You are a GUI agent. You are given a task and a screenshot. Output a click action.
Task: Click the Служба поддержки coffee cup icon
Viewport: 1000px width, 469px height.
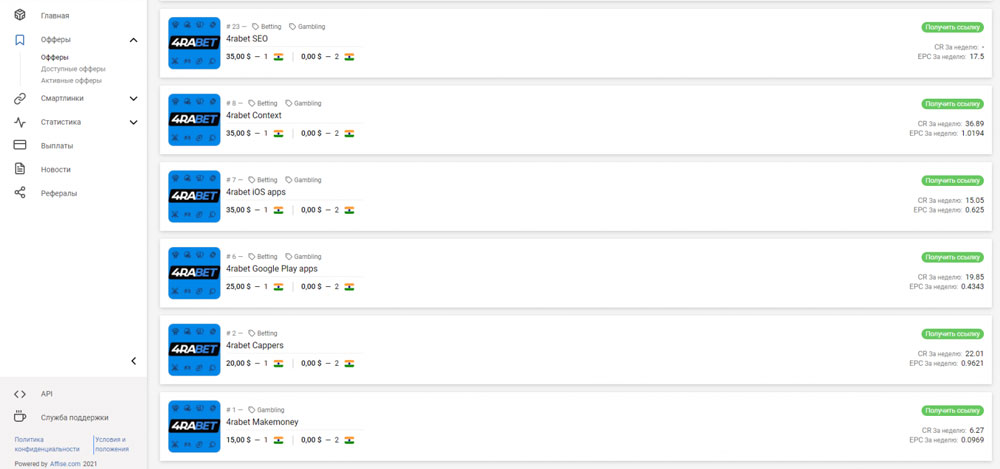point(20,417)
